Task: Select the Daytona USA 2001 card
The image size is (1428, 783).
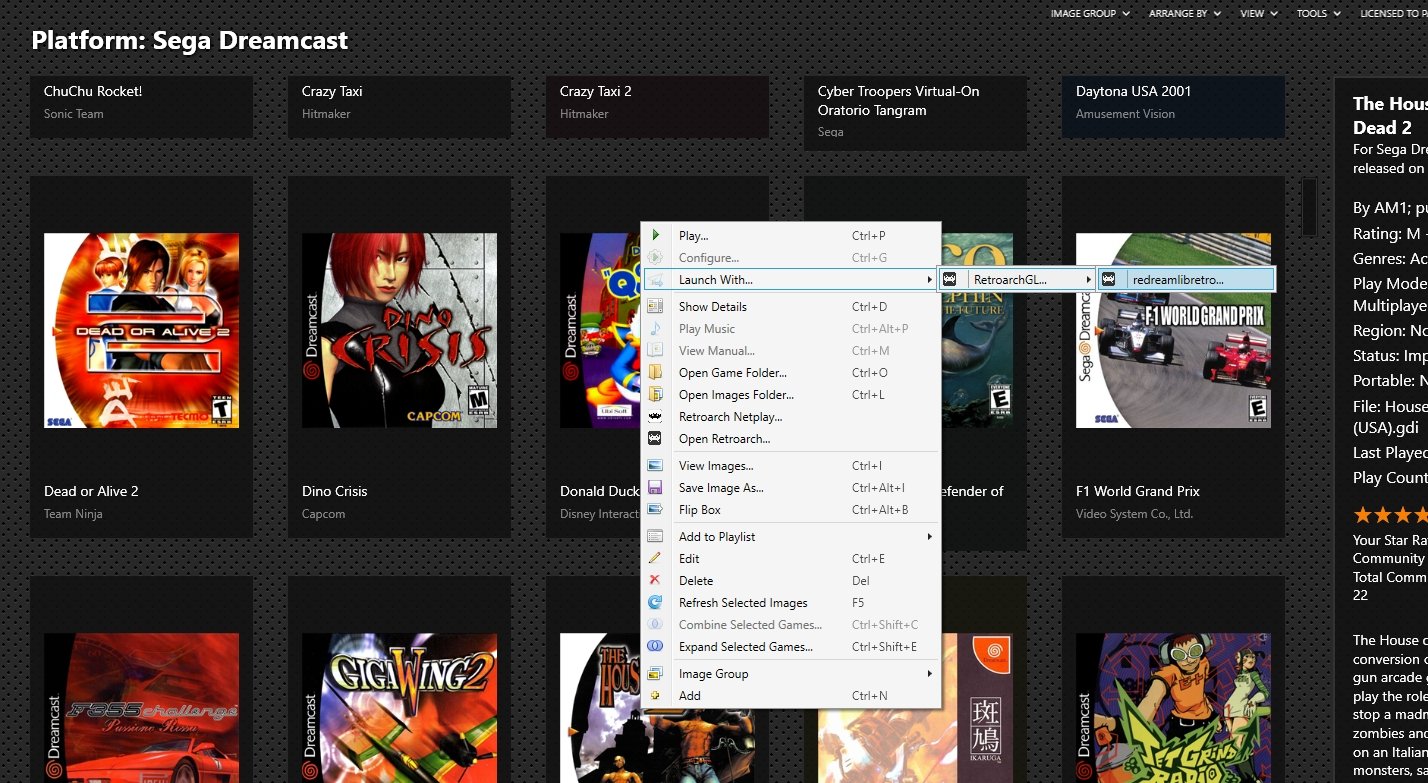Action: coord(1173,106)
